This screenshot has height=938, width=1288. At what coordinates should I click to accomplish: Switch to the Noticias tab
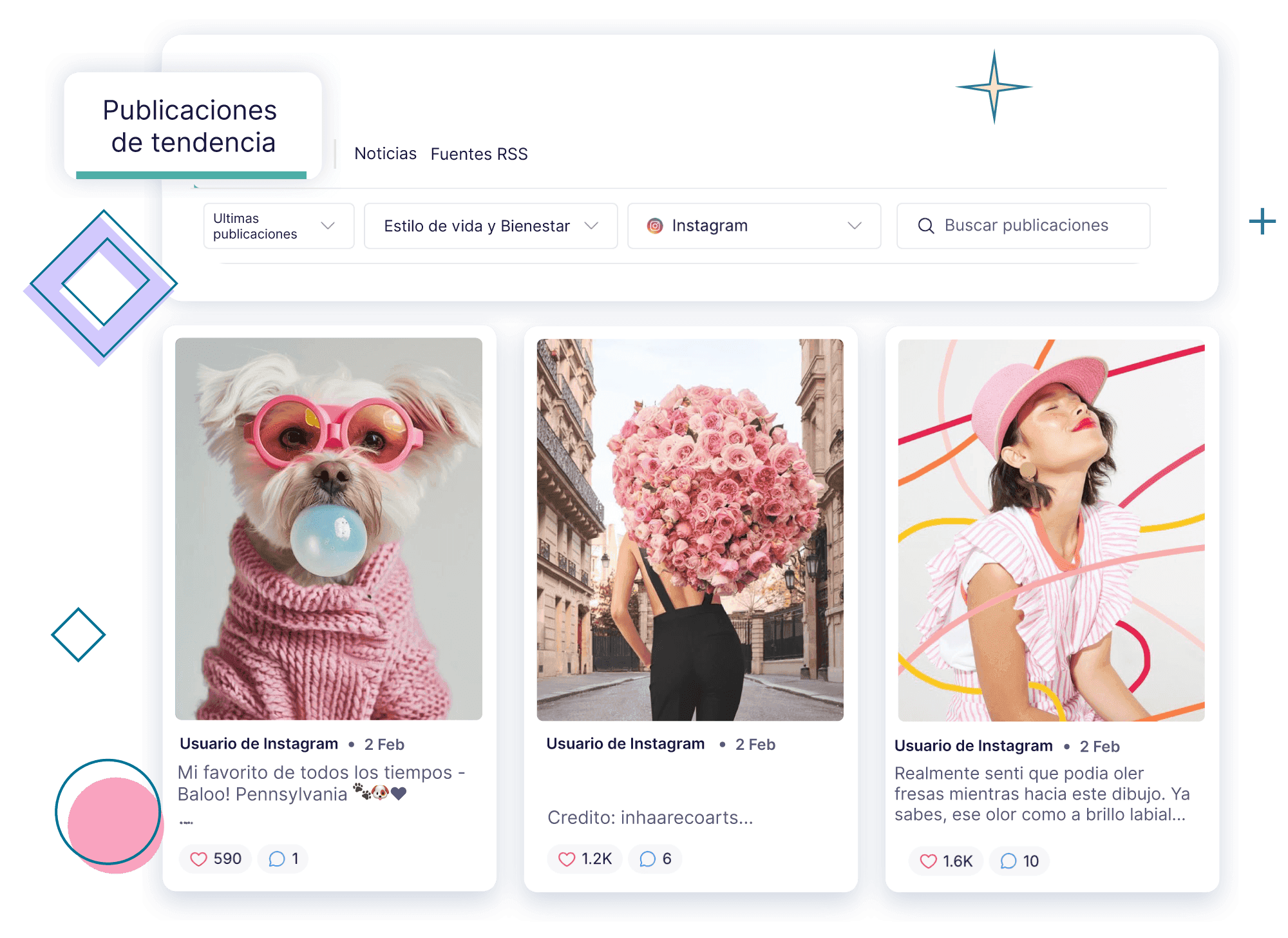tap(385, 154)
